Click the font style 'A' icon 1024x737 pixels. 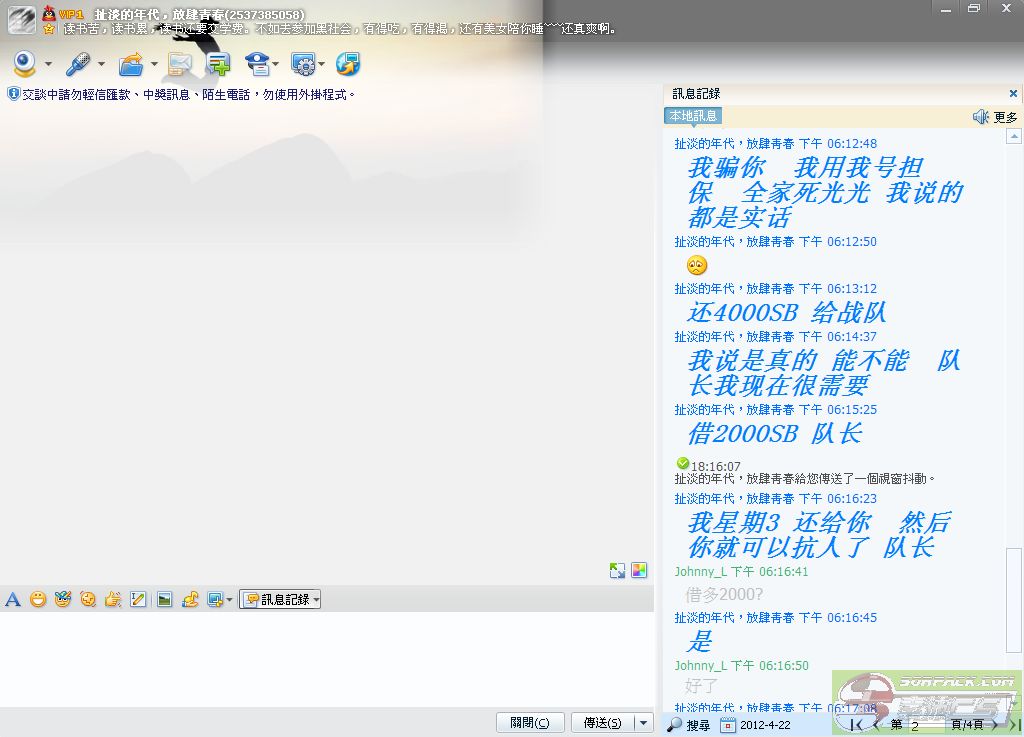(x=13, y=600)
